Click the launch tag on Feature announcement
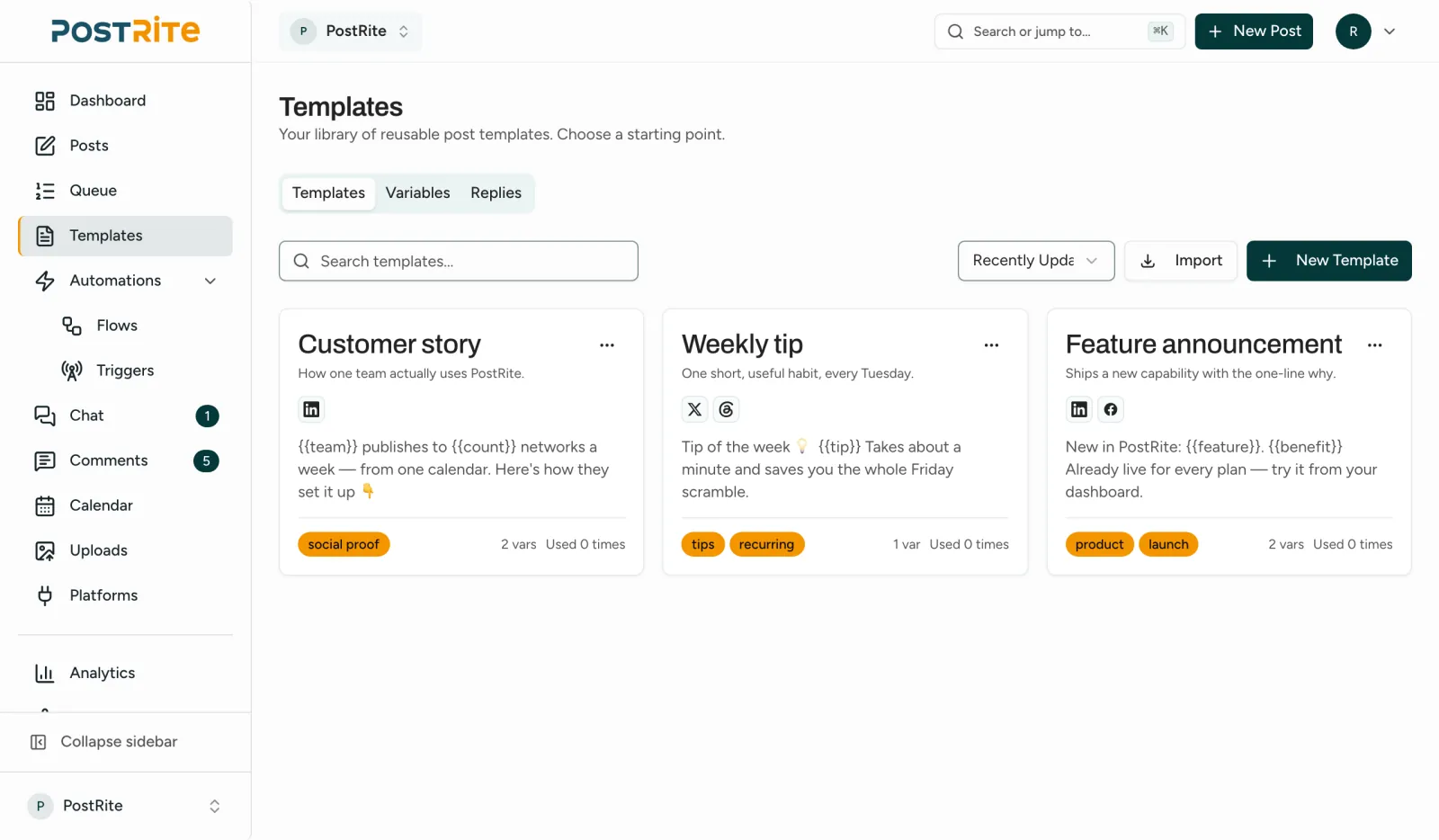The height and width of the screenshot is (840, 1439). [x=1168, y=544]
